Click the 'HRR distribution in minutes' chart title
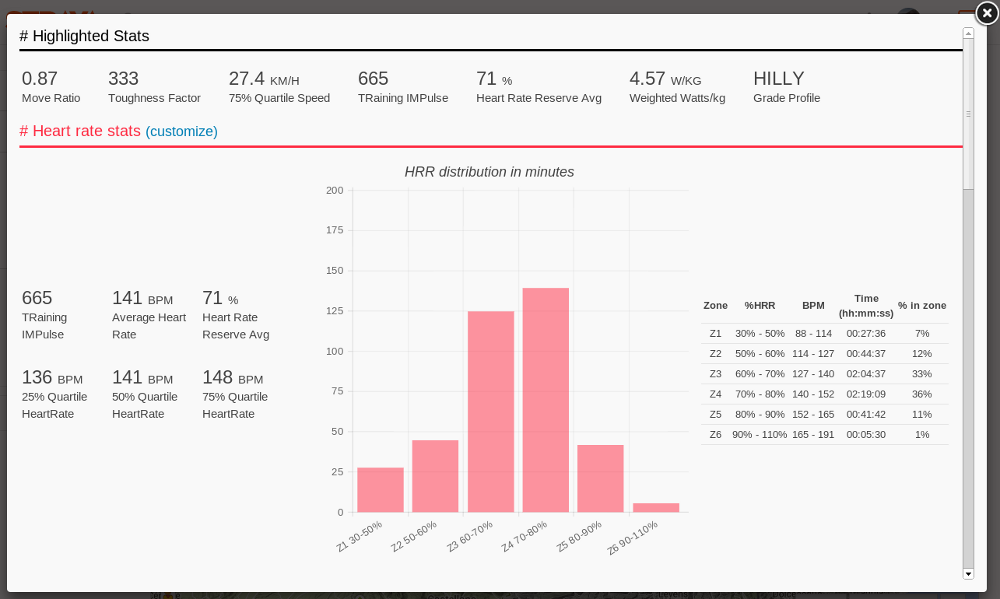The height and width of the screenshot is (599, 1000). click(489, 172)
